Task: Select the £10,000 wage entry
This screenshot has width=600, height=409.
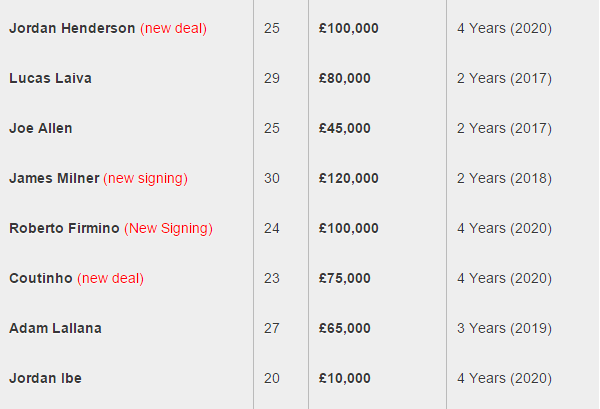Action: click(344, 378)
